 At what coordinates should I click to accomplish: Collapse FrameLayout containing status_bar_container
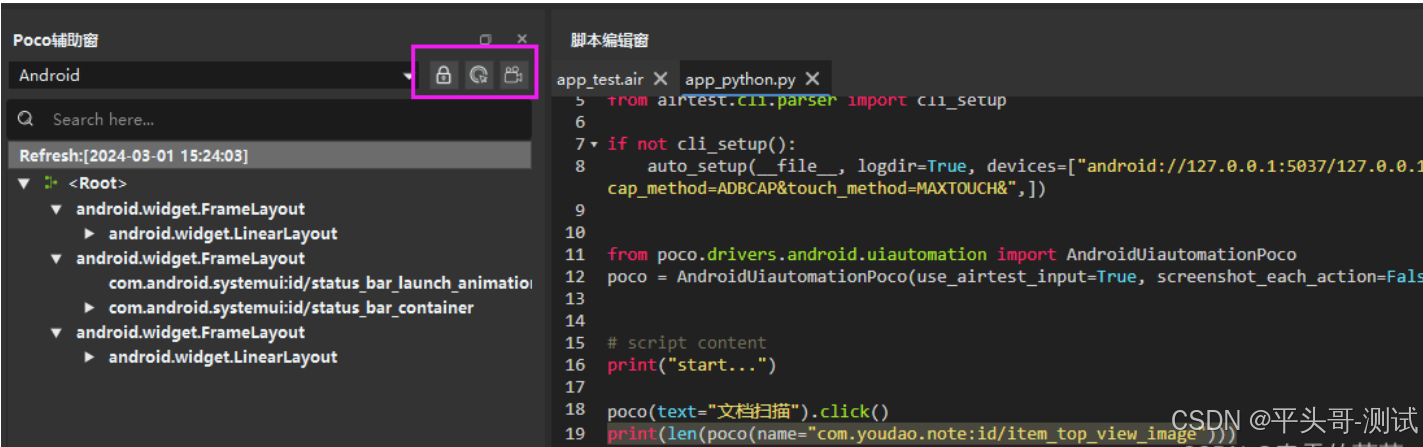(x=57, y=259)
